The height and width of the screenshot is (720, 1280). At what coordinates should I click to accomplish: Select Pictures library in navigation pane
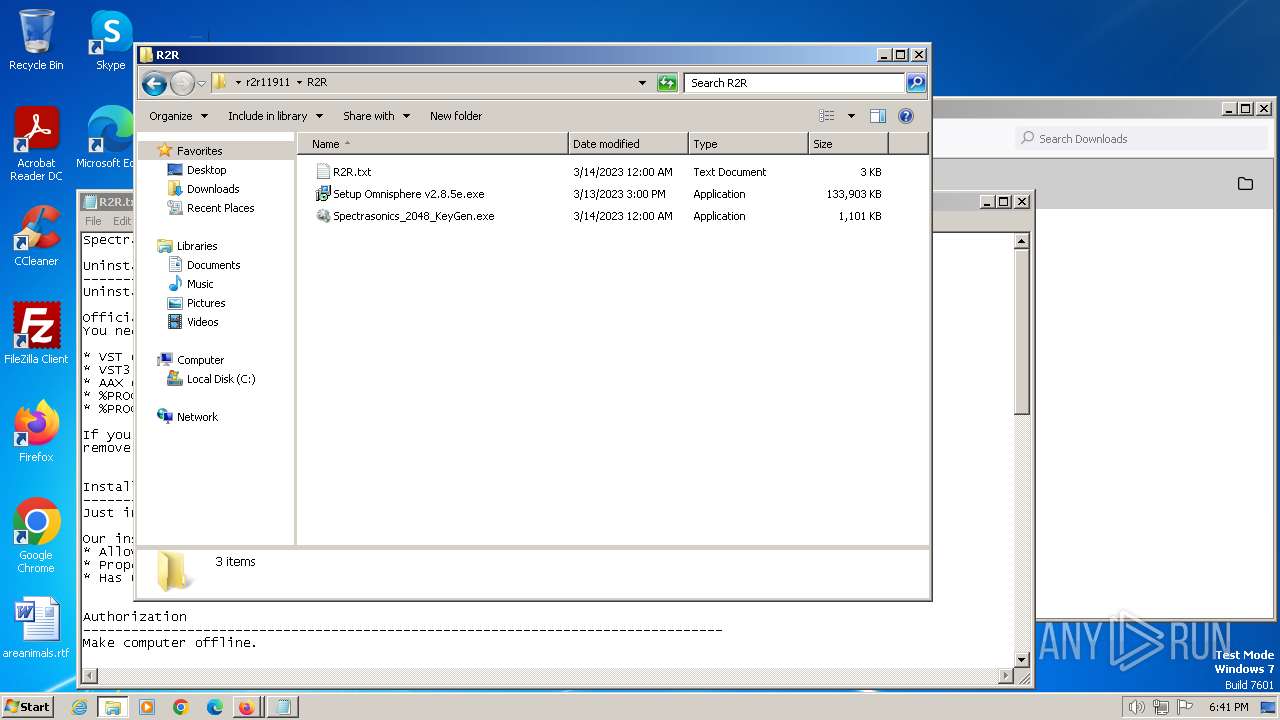pos(206,303)
